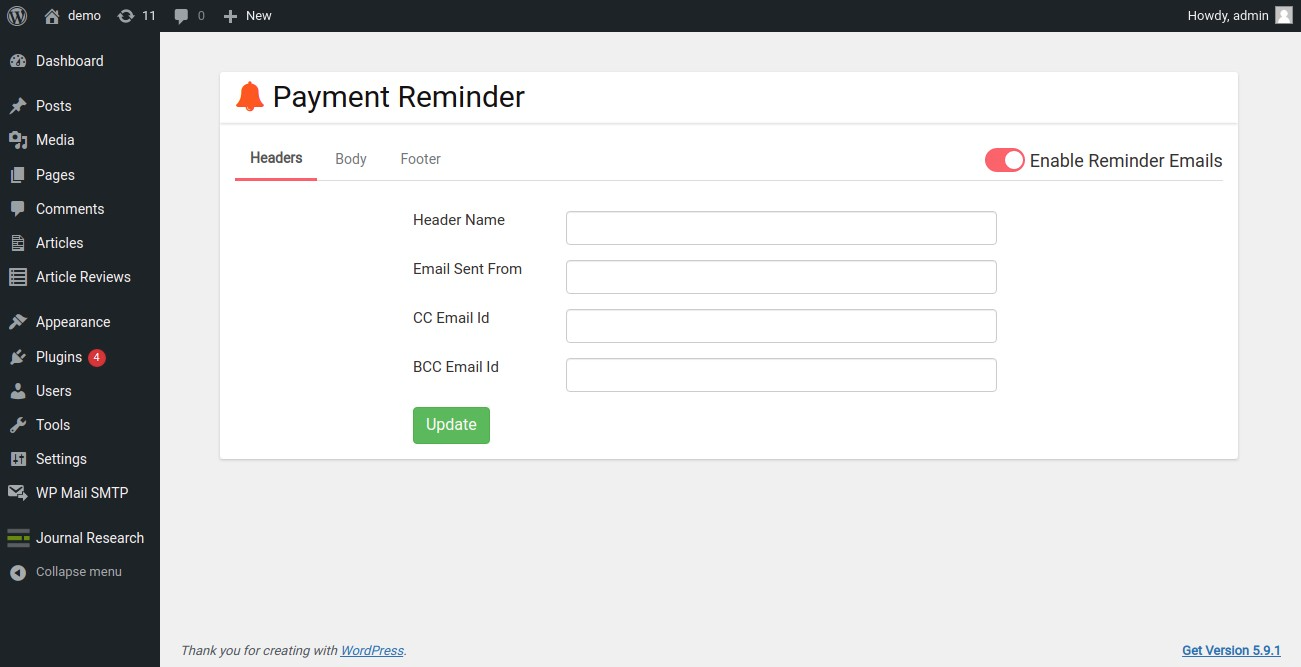Open the New content dropdown
The height and width of the screenshot is (667, 1301).
tap(247, 16)
